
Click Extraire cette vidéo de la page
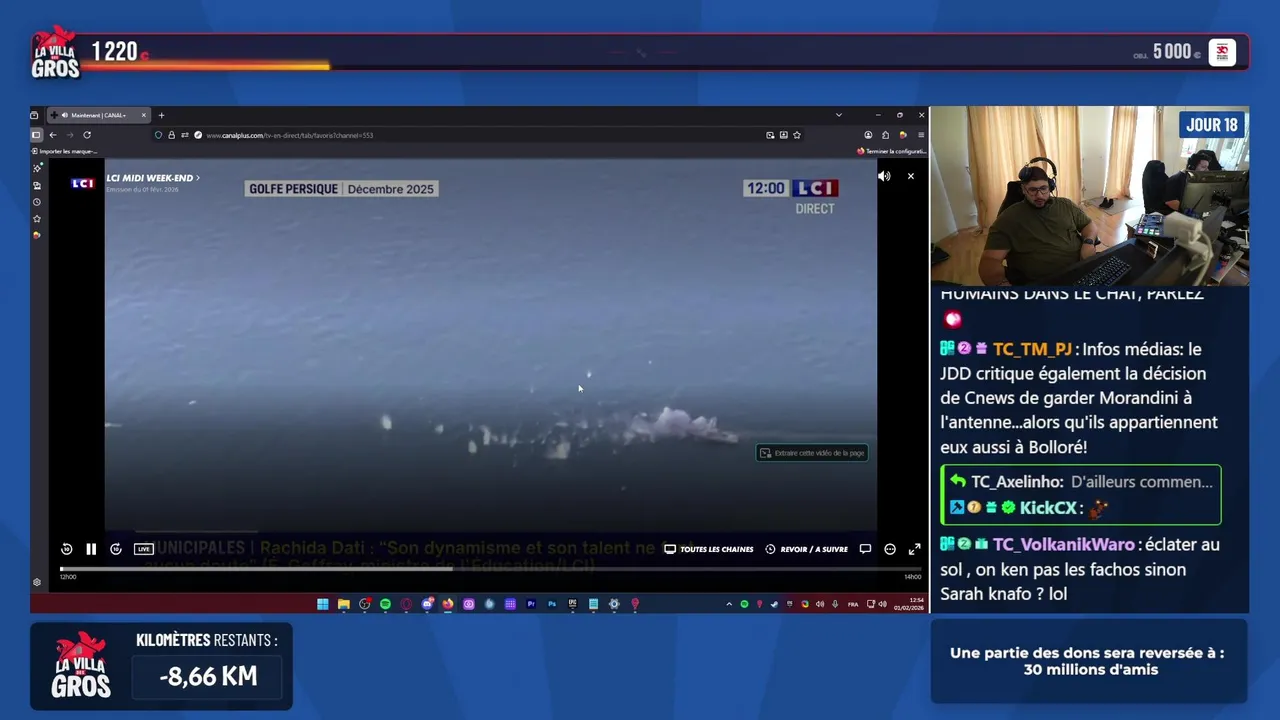click(x=811, y=453)
